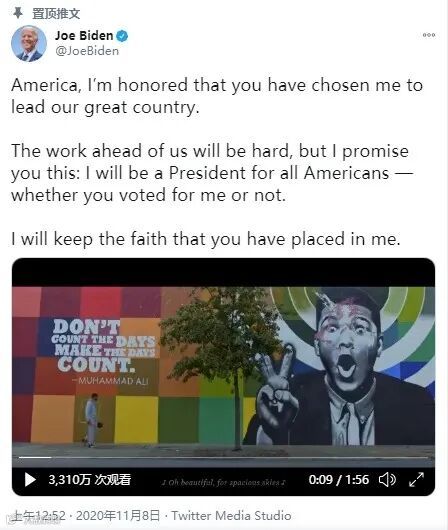Open the Joe Biden display name link

pyautogui.click(x=84, y=35)
